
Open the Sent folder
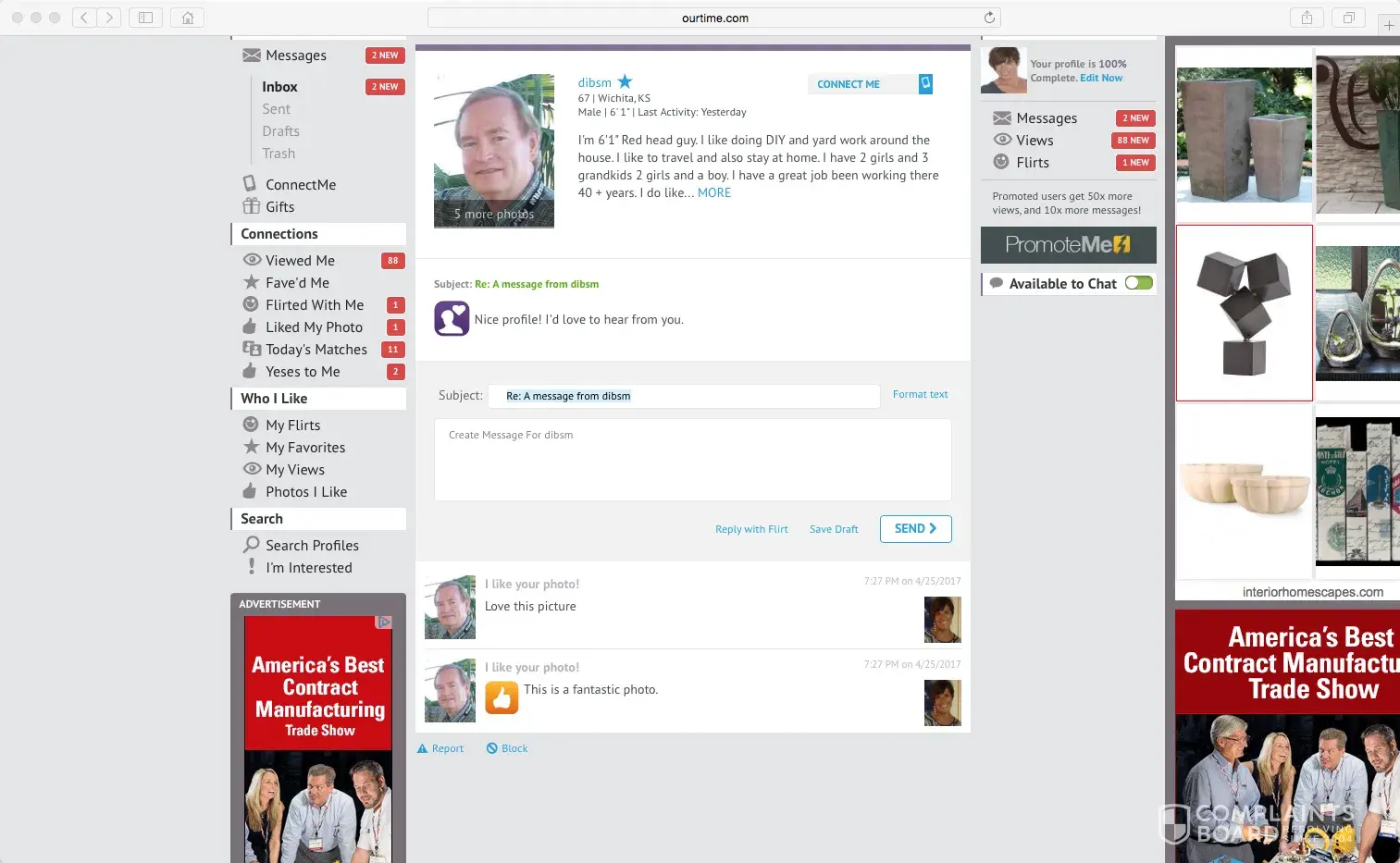coord(276,109)
